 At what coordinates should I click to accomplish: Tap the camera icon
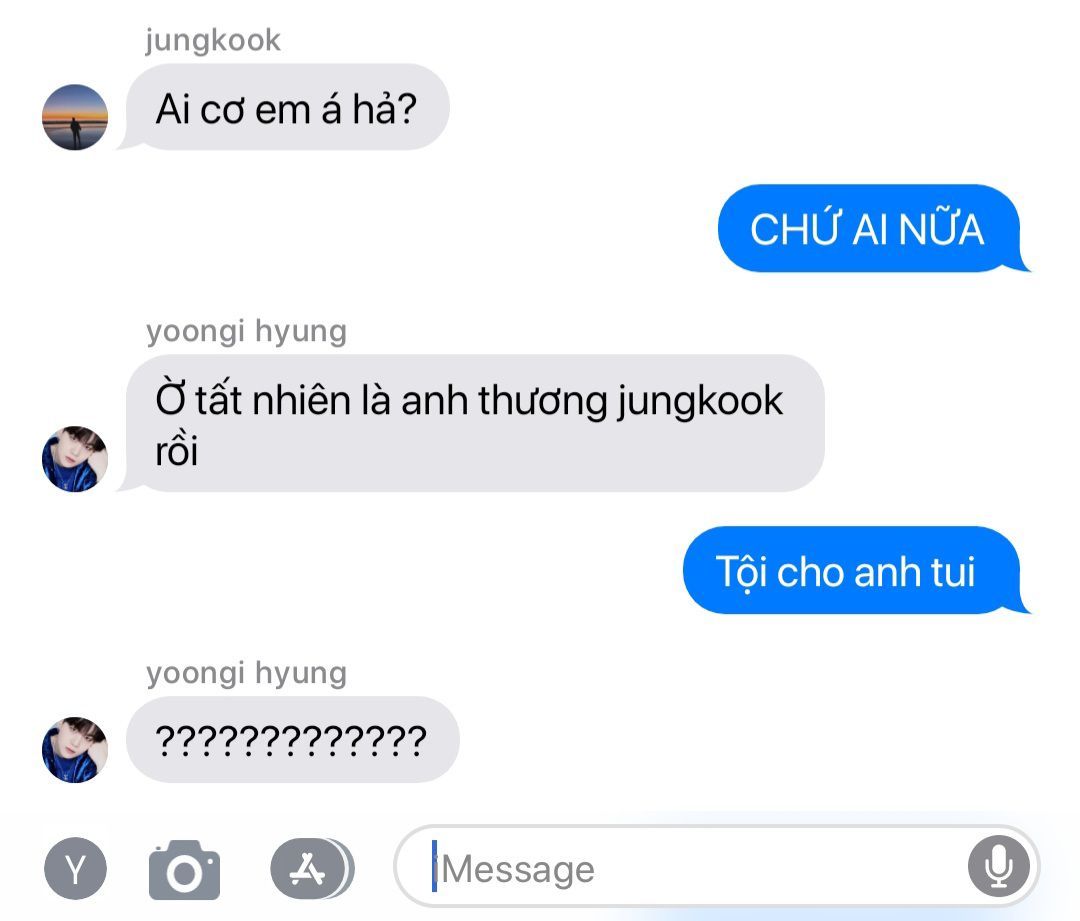pyautogui.click(x=184, y=869)
